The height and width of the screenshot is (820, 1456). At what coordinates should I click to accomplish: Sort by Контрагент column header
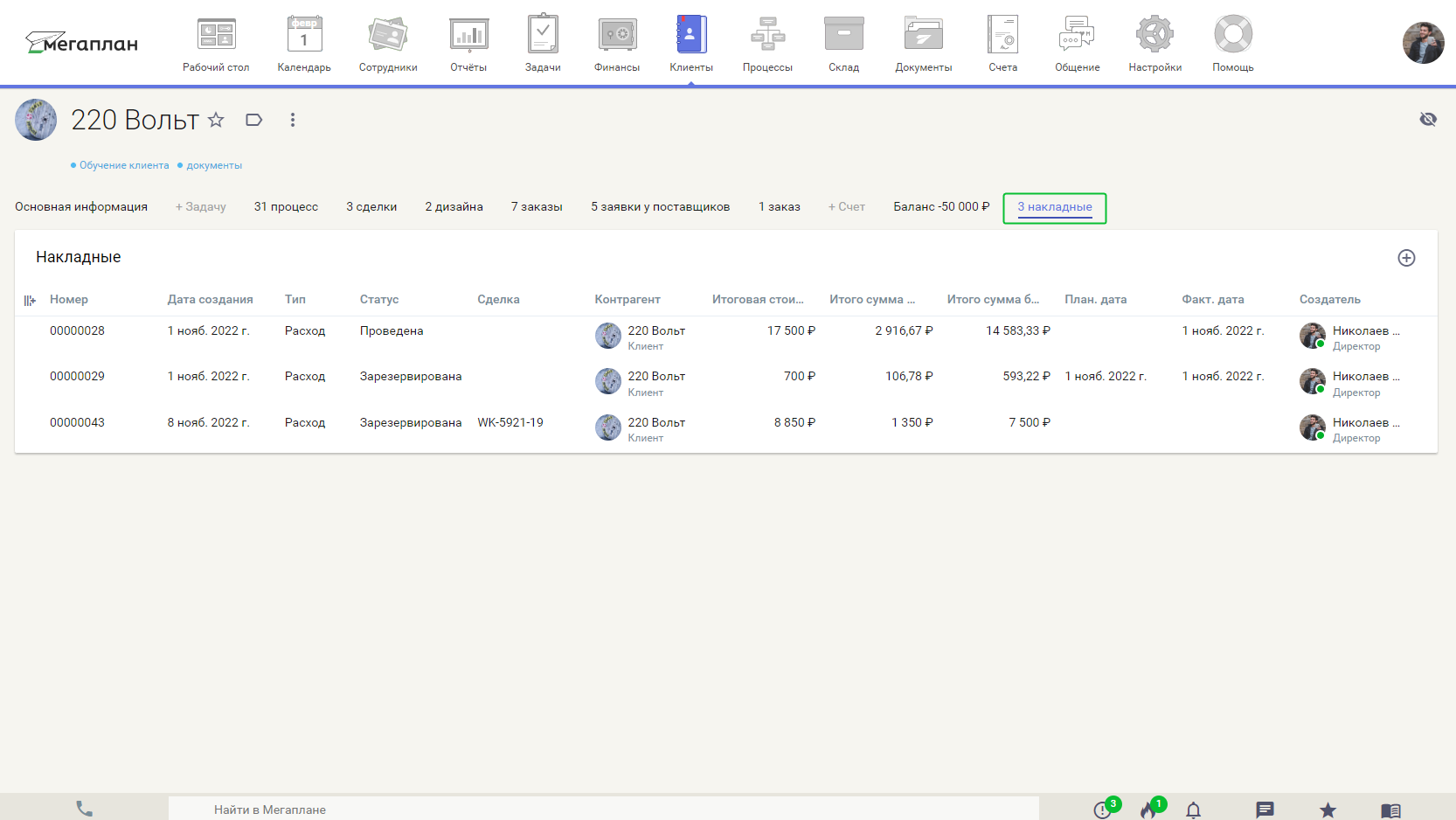coord(627,299)
